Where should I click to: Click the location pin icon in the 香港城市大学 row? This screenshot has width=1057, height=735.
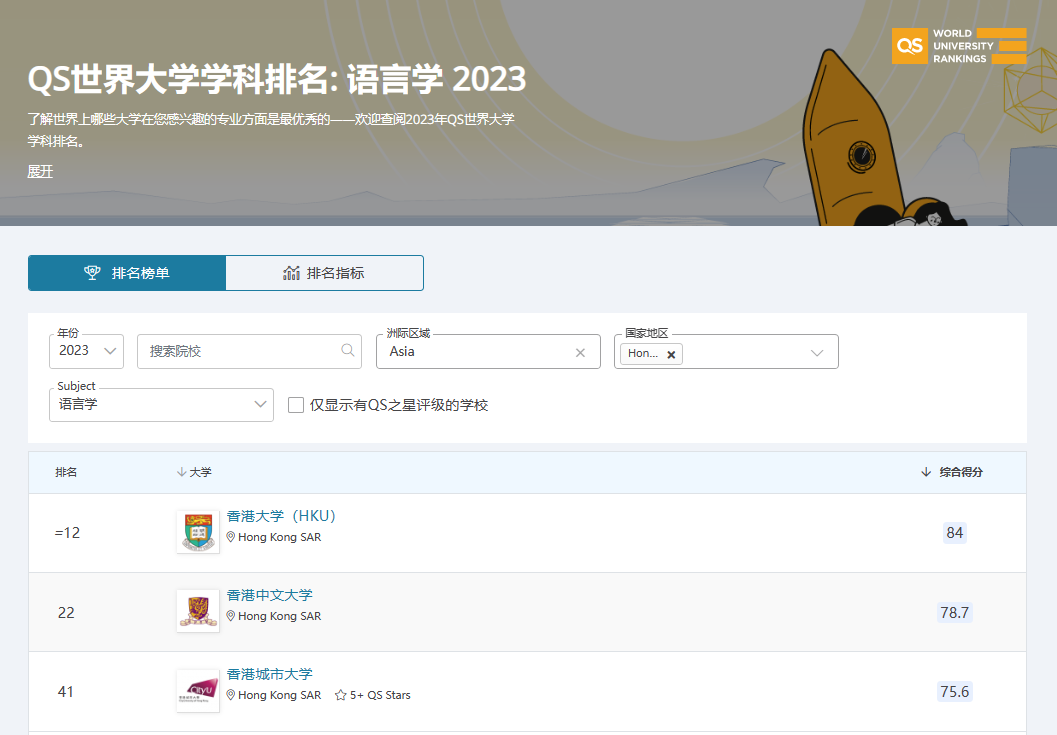coord(231,695)
